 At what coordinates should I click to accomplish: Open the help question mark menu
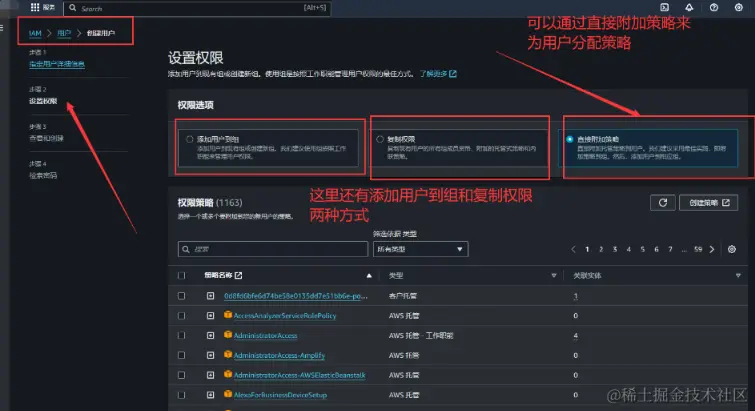pos(714,7)
